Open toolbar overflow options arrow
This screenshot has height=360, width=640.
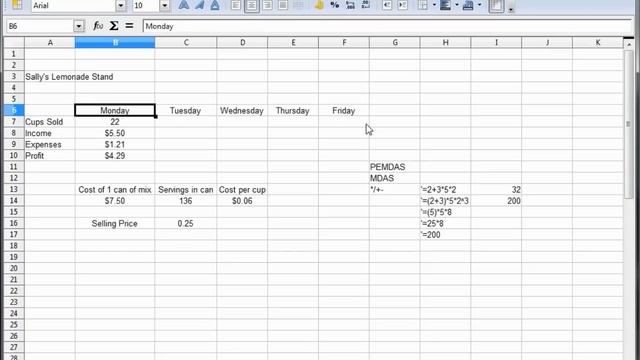point(511,9)
